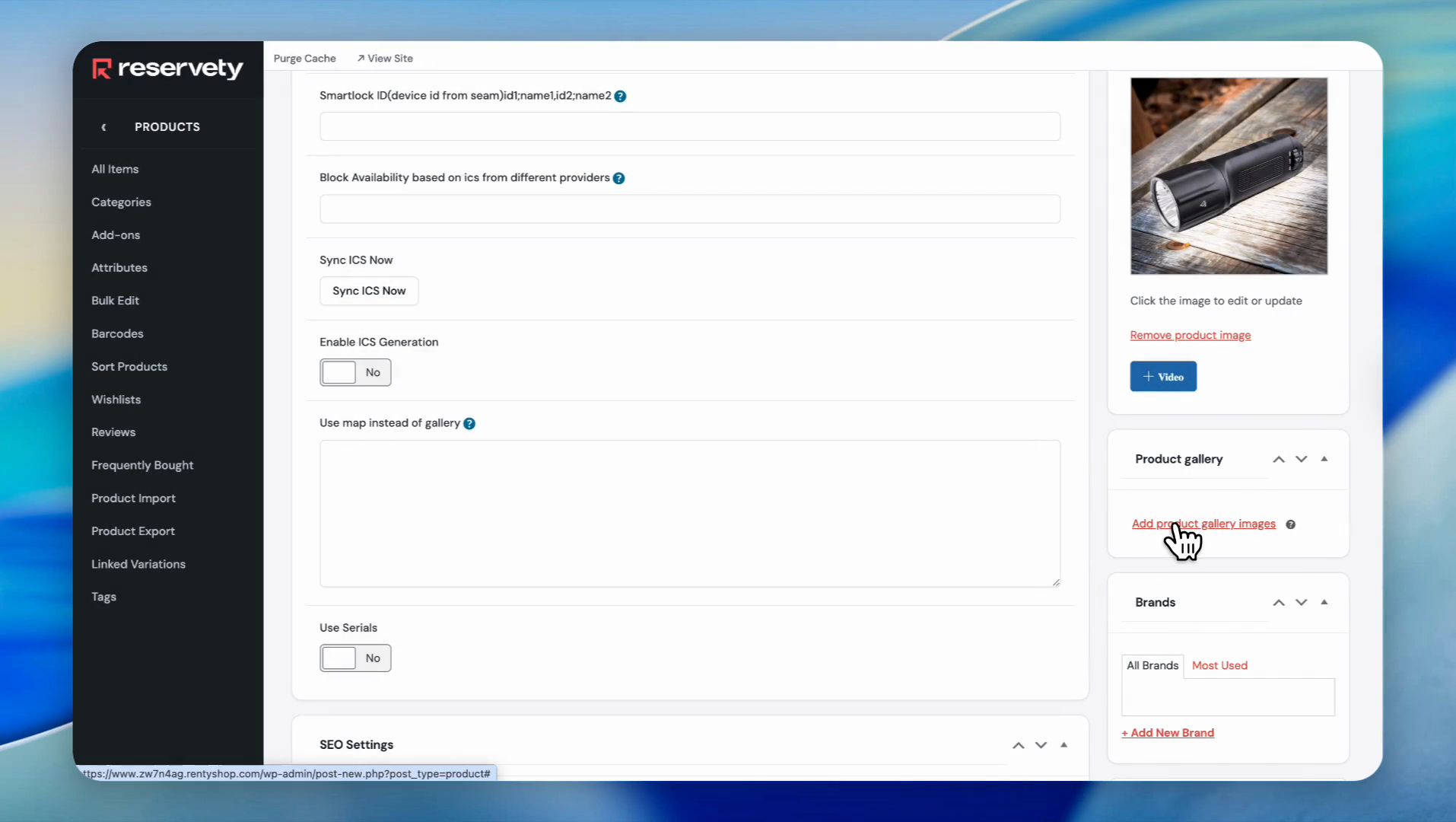
Task: Move Brands panel up
Action: (x=1279, y=602)
